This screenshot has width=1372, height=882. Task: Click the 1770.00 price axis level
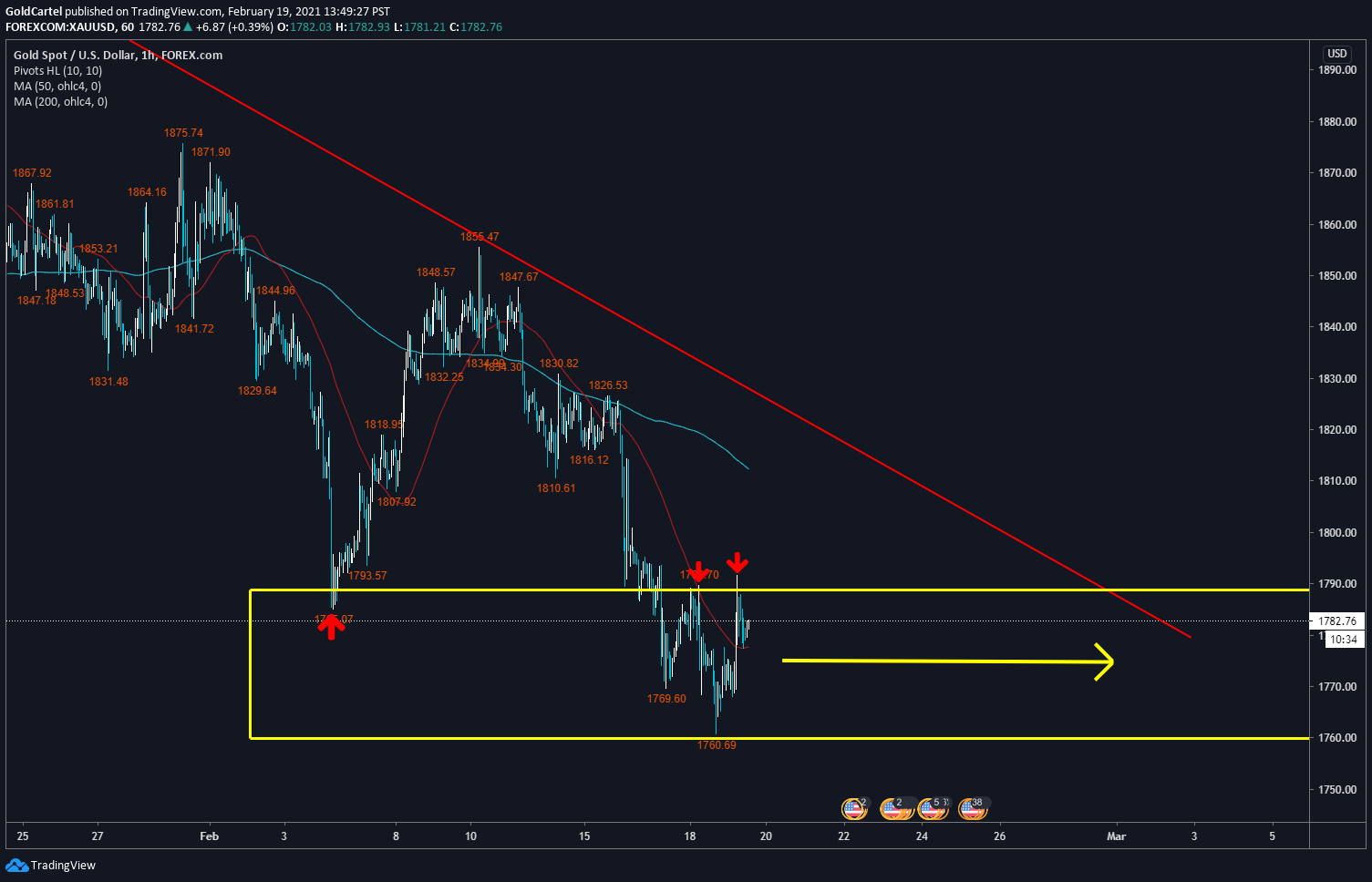(1336, 687)
